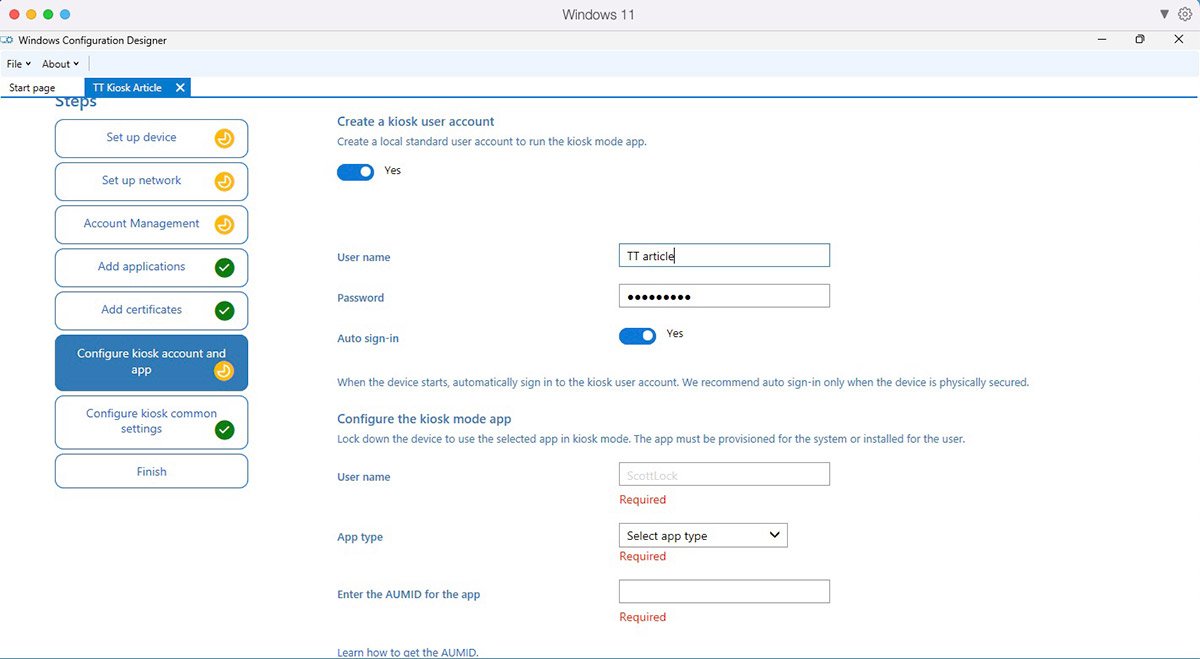Expand the File menu chevron
The width and height of the screenshot is (1200, 659).
(29, 63)
